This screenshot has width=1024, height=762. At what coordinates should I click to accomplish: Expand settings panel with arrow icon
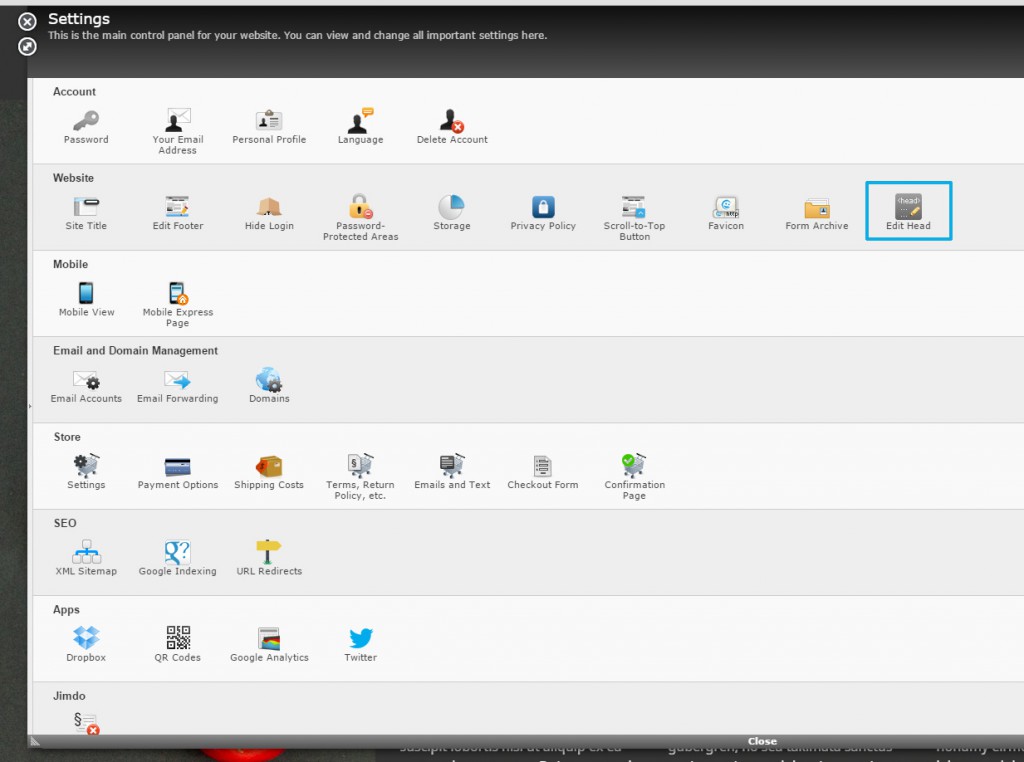tap(27, 47)
